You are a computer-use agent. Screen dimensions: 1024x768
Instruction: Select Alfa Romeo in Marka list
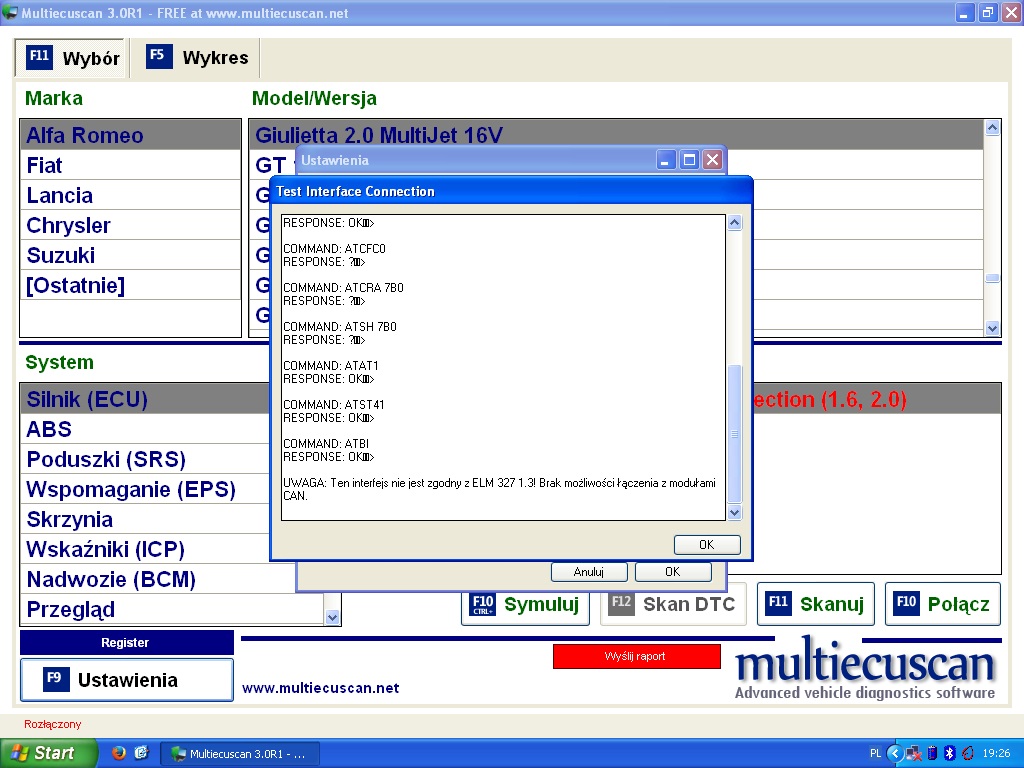[x=131, y=135]
